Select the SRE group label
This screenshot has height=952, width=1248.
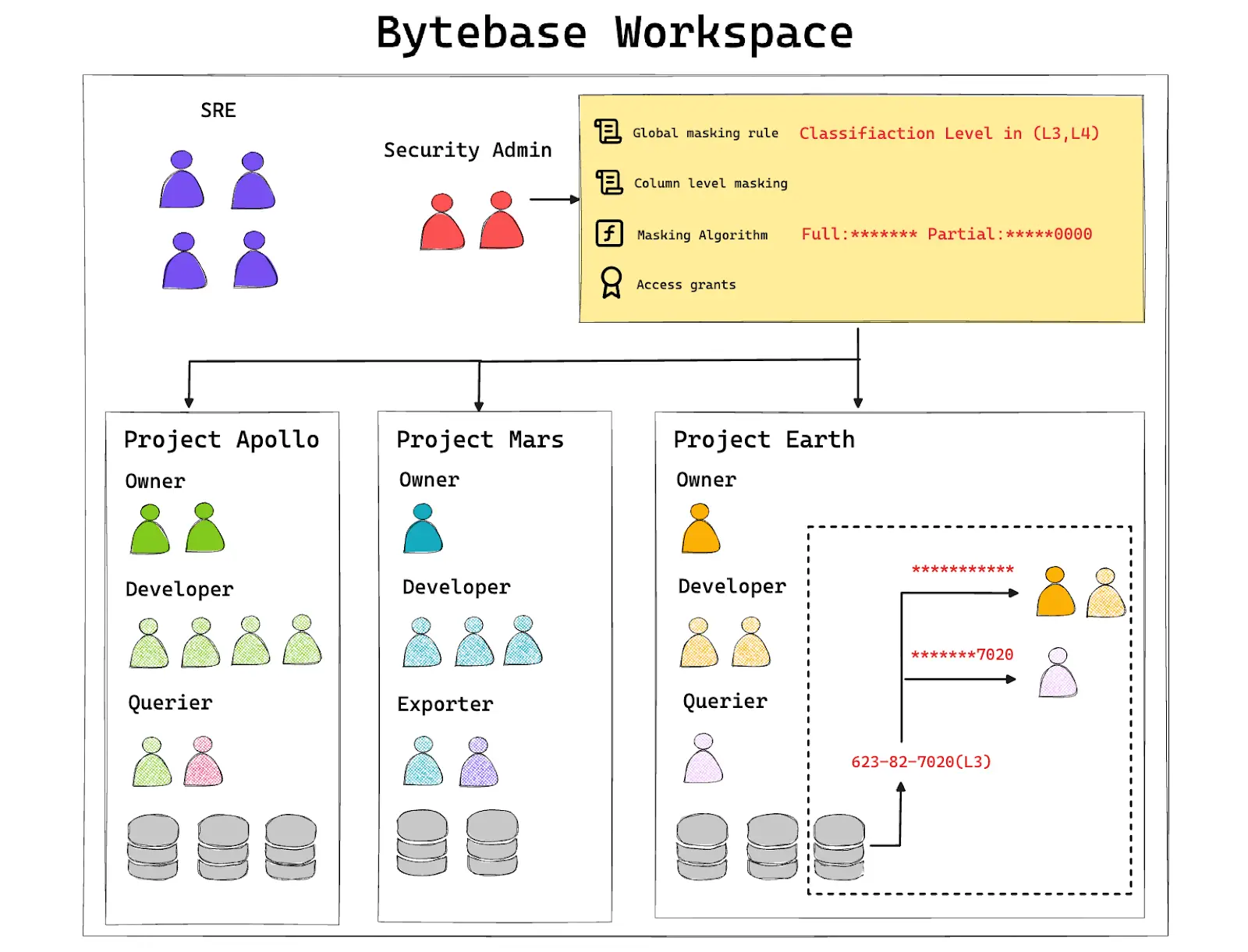tap(218, 110)
